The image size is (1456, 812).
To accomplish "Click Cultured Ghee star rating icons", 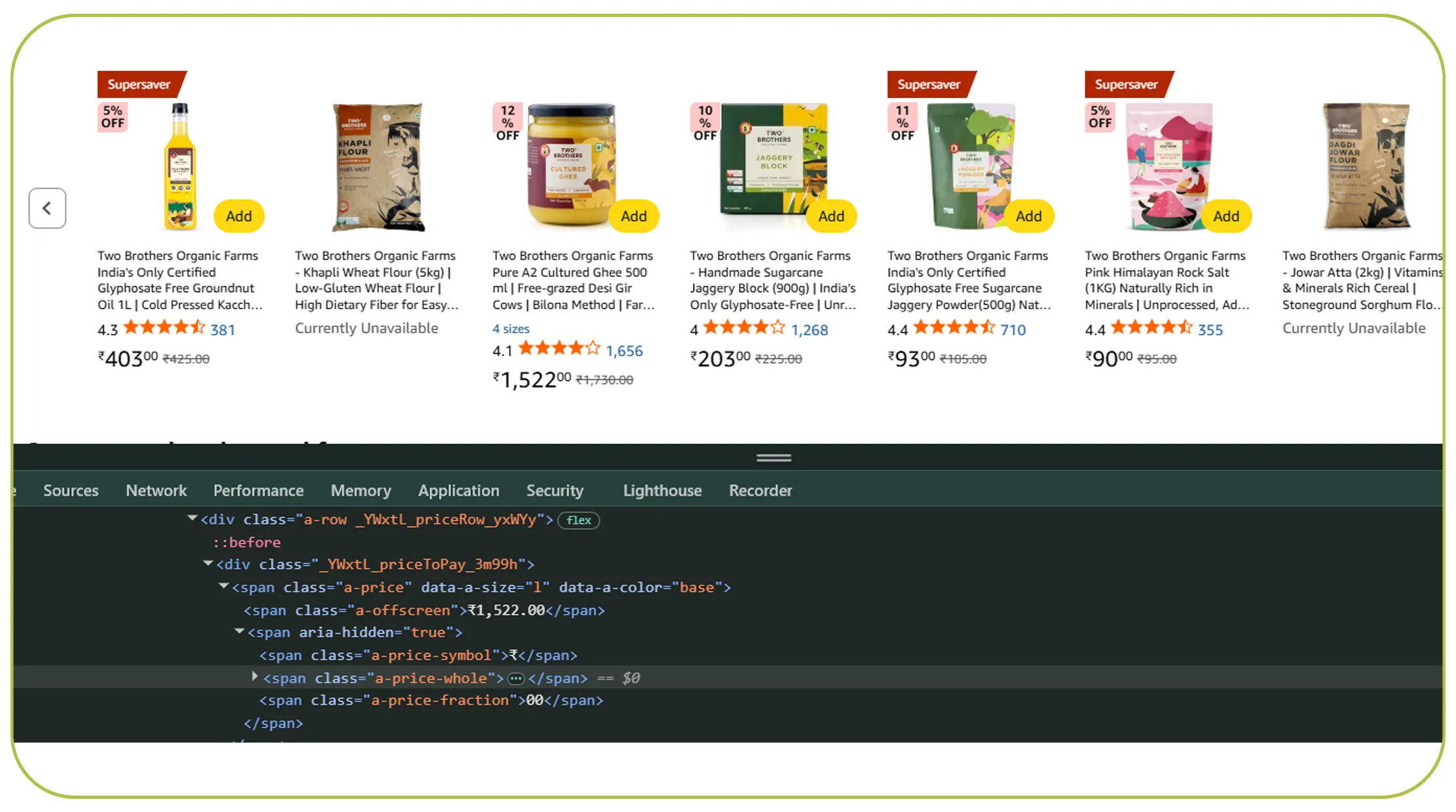I will coord(559,348).
